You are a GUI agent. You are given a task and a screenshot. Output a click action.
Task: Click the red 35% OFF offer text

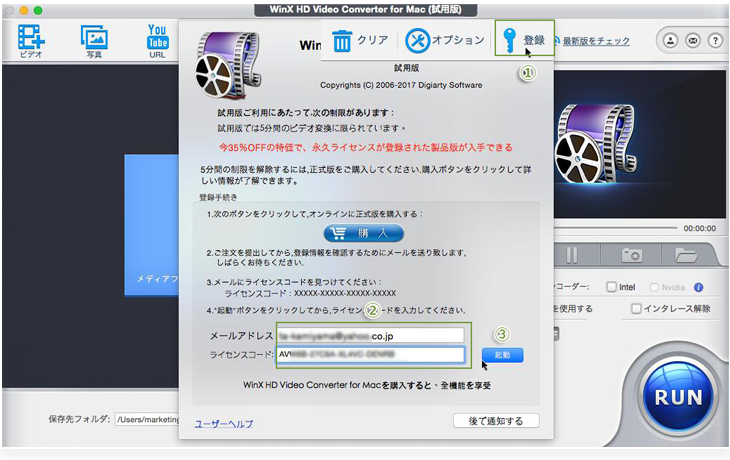[365, 148]
